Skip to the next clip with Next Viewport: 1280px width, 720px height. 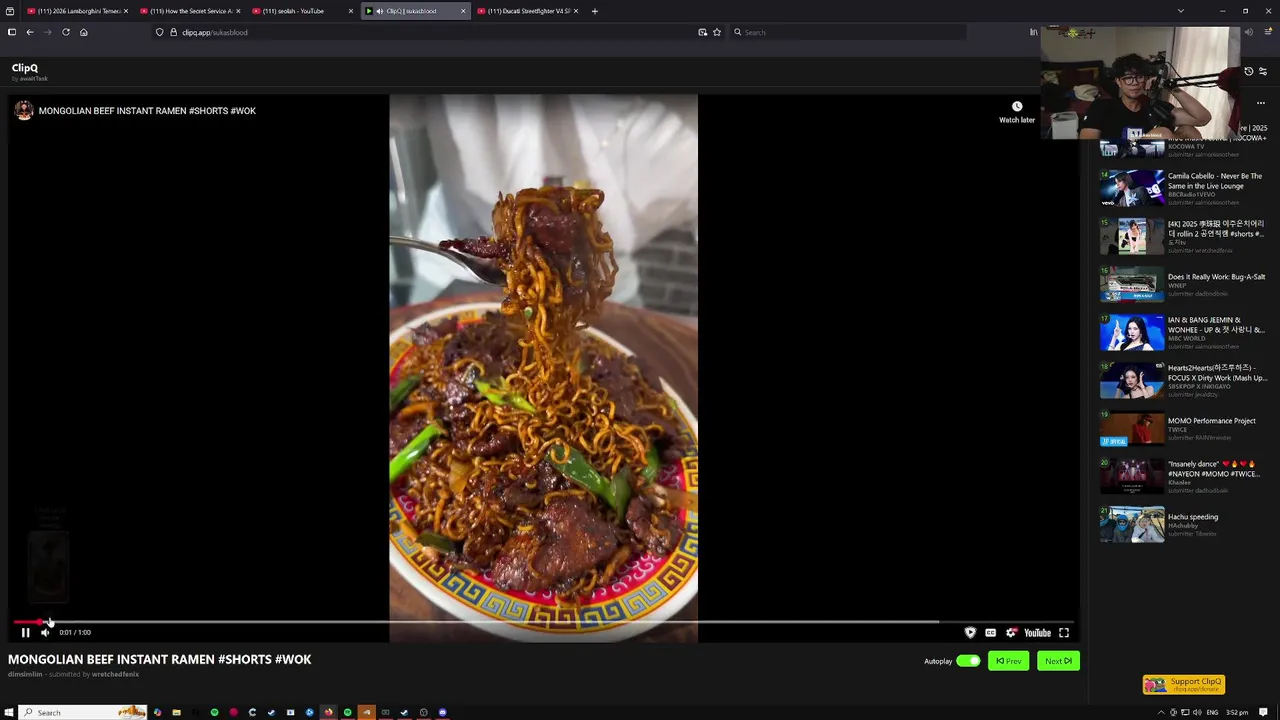click(x=1058, y=661)
